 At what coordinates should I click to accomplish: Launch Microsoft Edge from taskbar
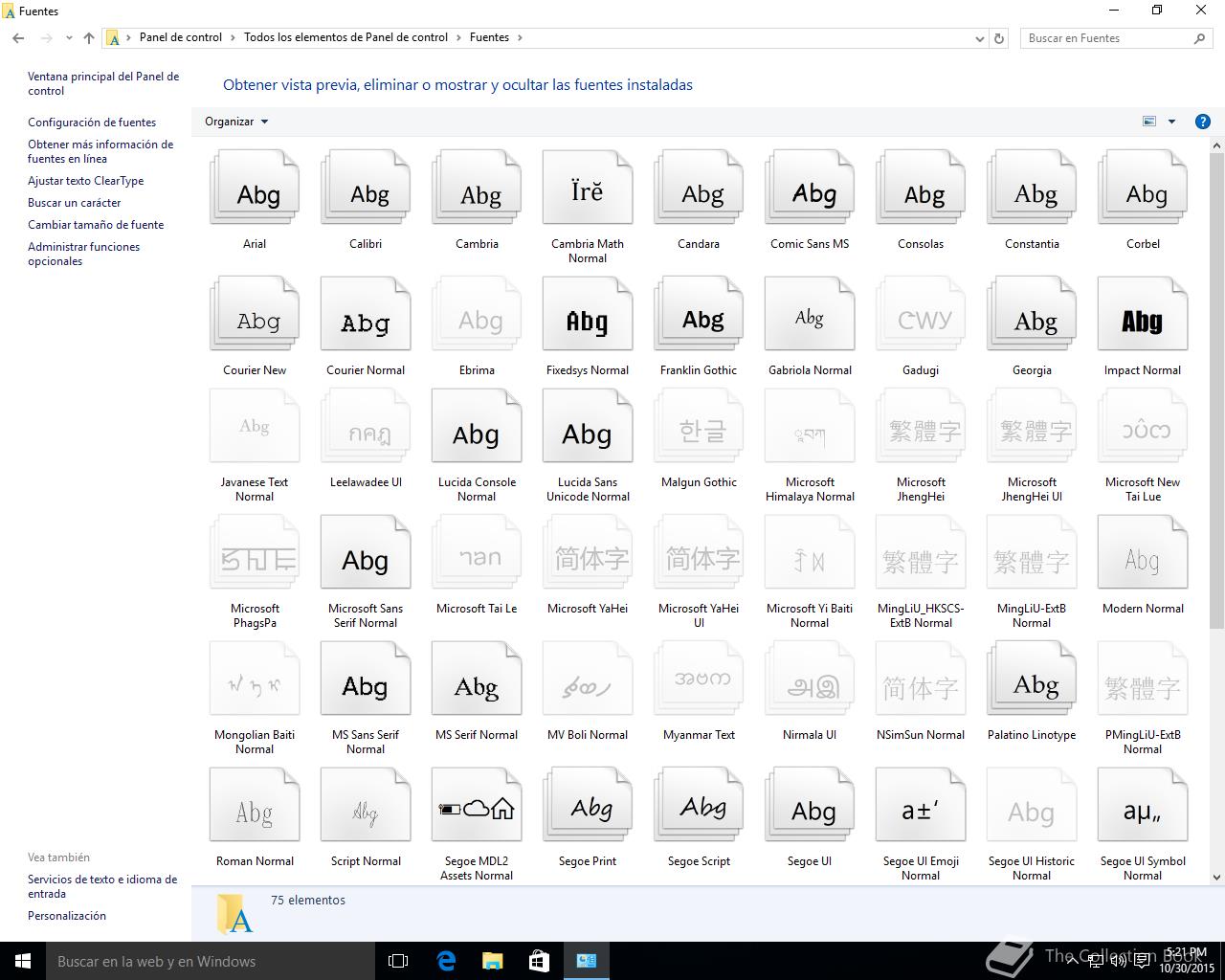[x=446, y=961]
